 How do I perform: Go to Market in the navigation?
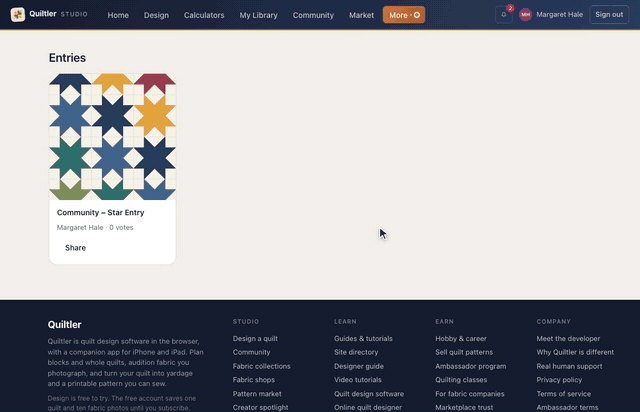[361, 15]
